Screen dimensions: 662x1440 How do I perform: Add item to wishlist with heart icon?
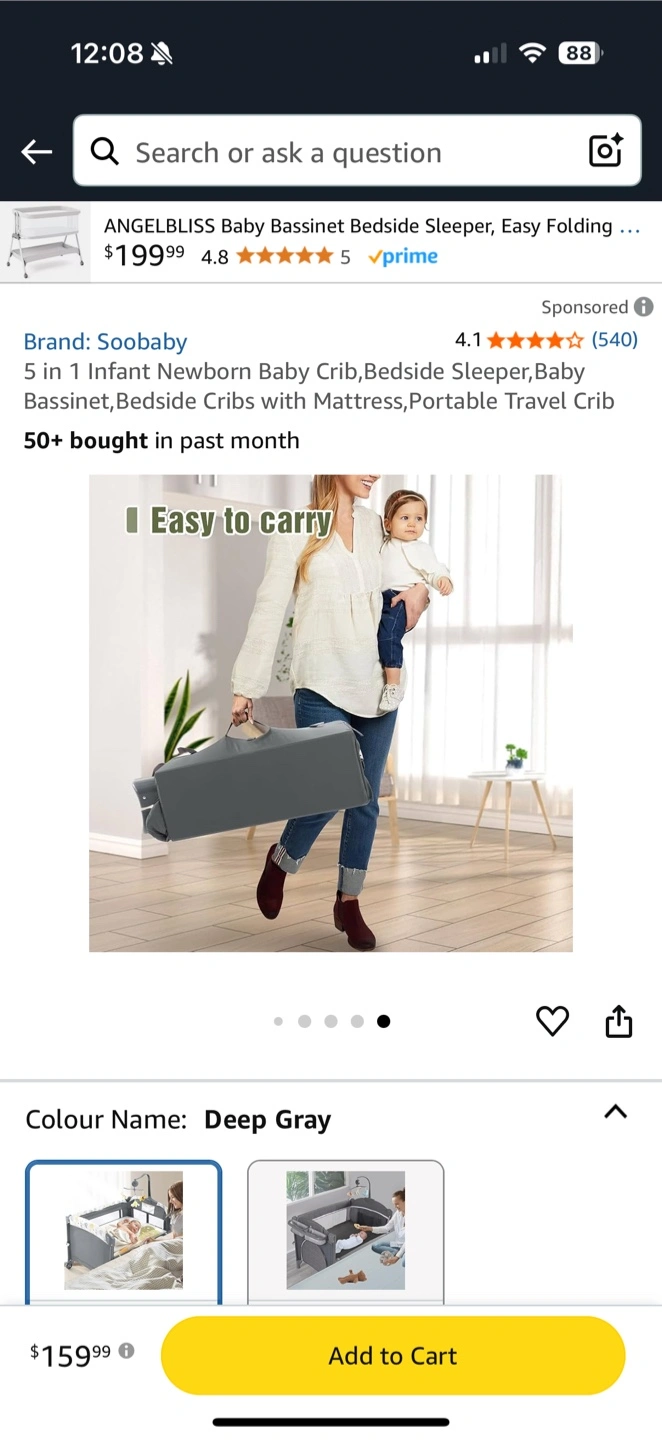(552, 1021)
